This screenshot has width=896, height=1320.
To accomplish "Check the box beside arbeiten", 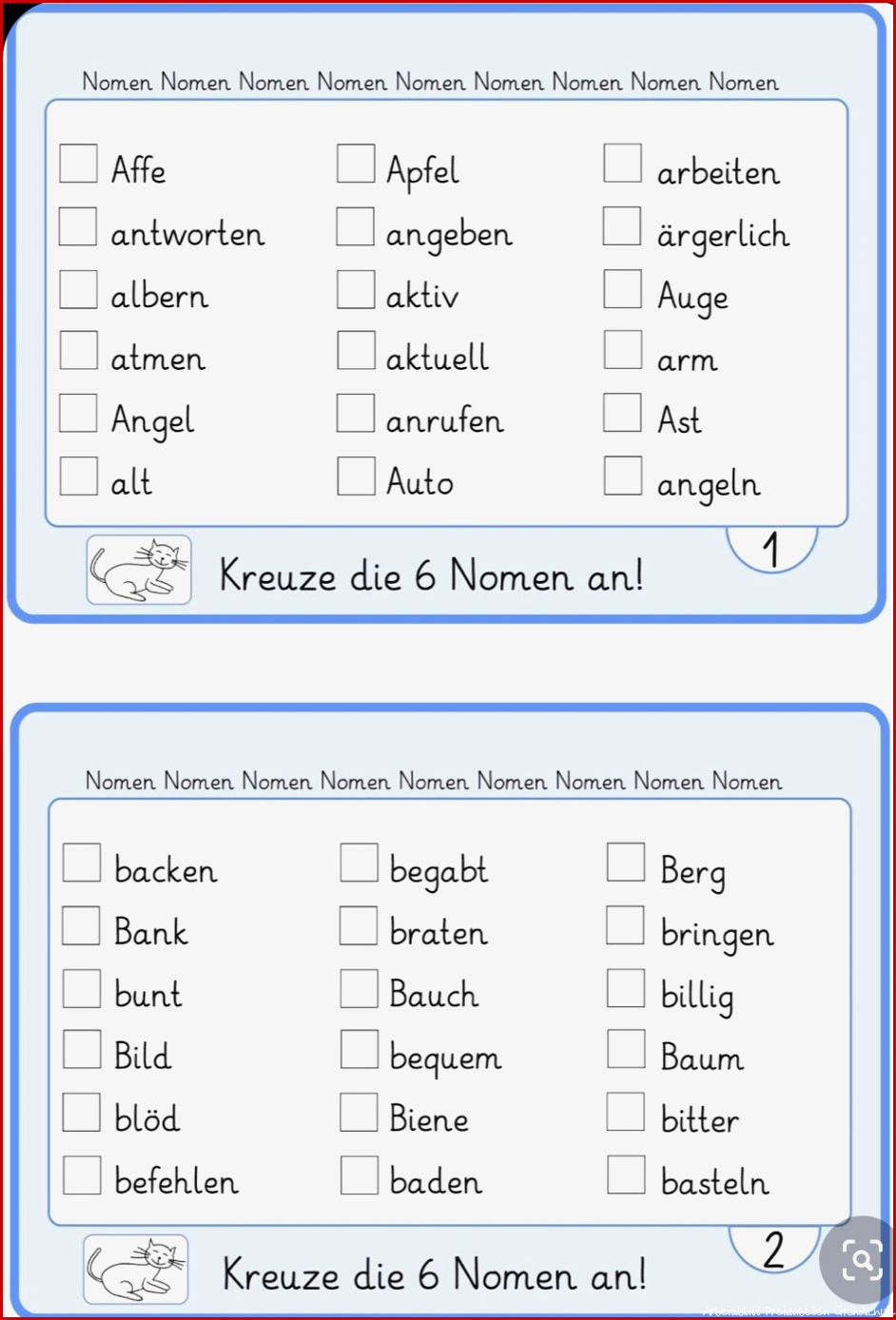I will click(623, 164).
